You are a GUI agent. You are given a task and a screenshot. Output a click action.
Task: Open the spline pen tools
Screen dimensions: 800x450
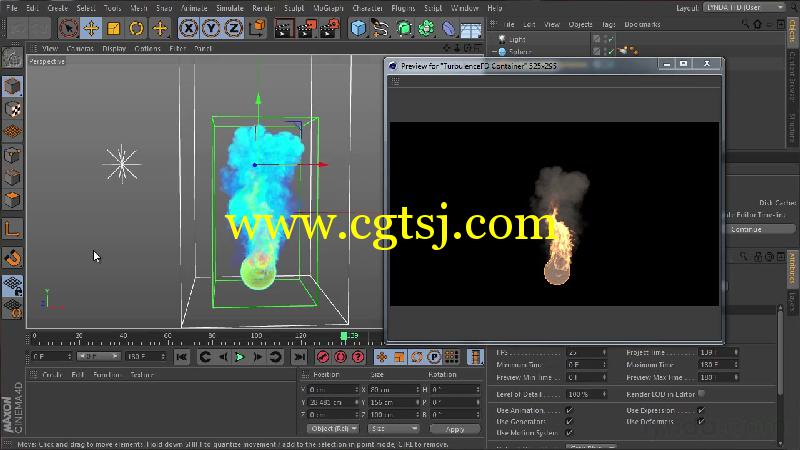point(381,28)
